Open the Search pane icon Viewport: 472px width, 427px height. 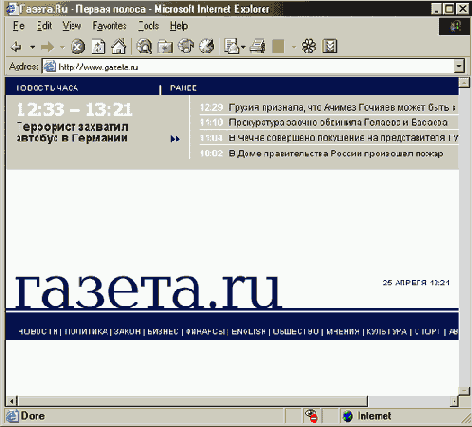[145, 46]
